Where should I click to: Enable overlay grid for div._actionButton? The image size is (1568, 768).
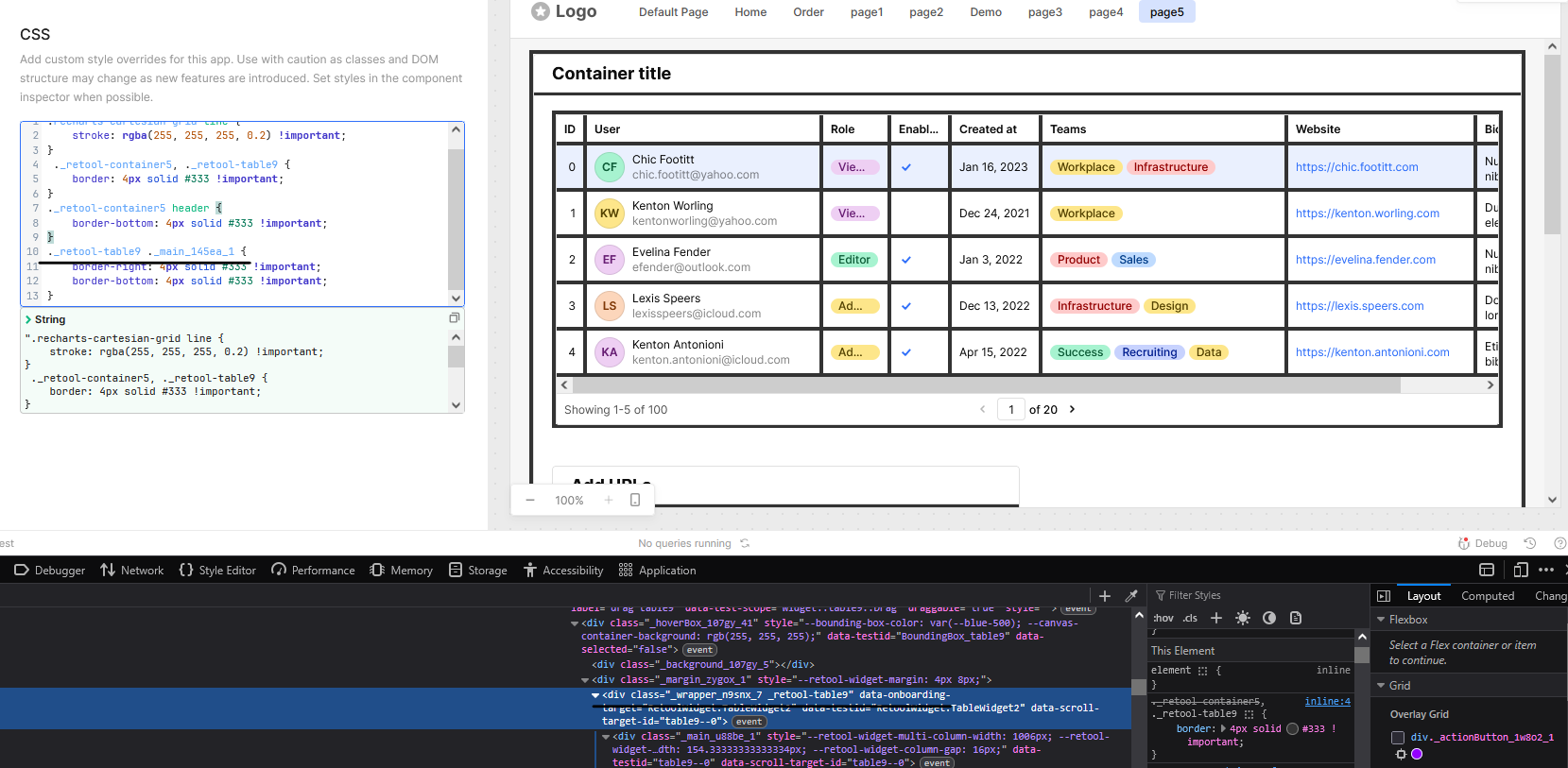[x=1398, y=737]
